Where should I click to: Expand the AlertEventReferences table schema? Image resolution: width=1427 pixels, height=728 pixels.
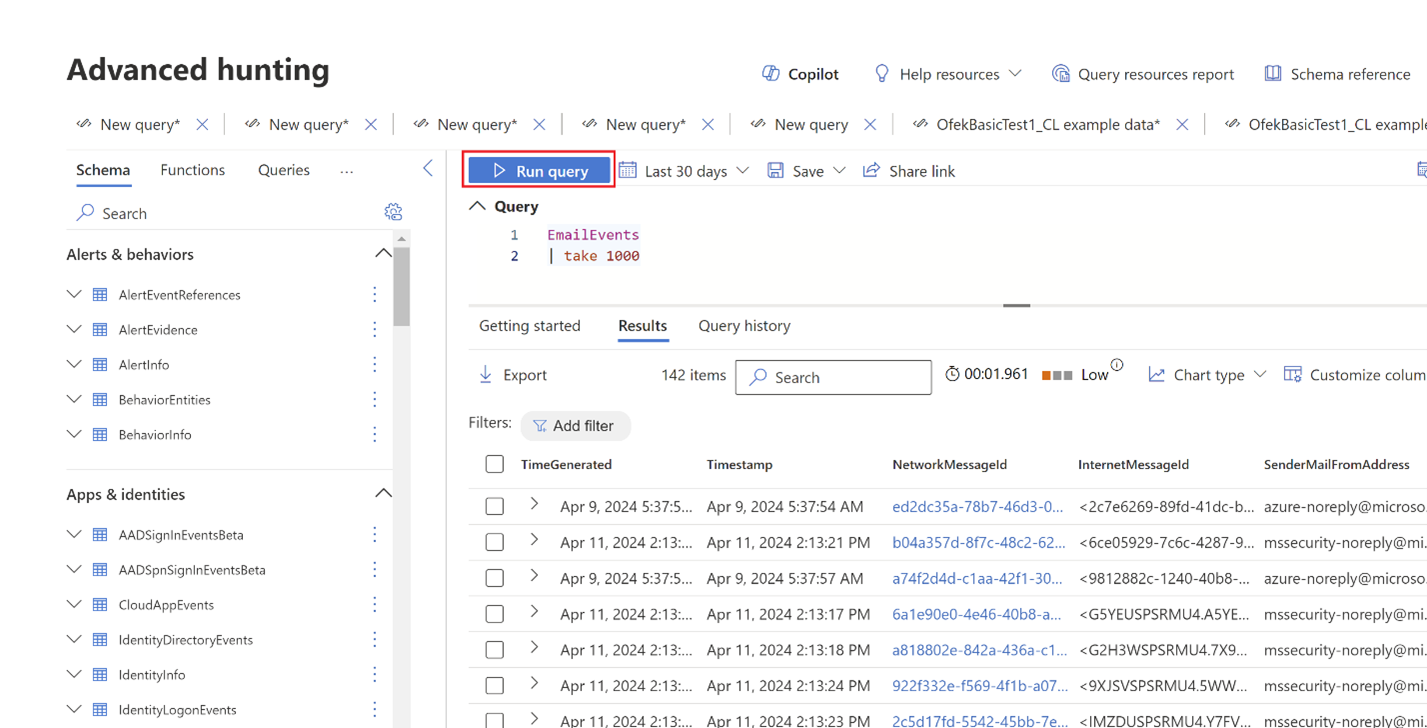tap(73, 294)
